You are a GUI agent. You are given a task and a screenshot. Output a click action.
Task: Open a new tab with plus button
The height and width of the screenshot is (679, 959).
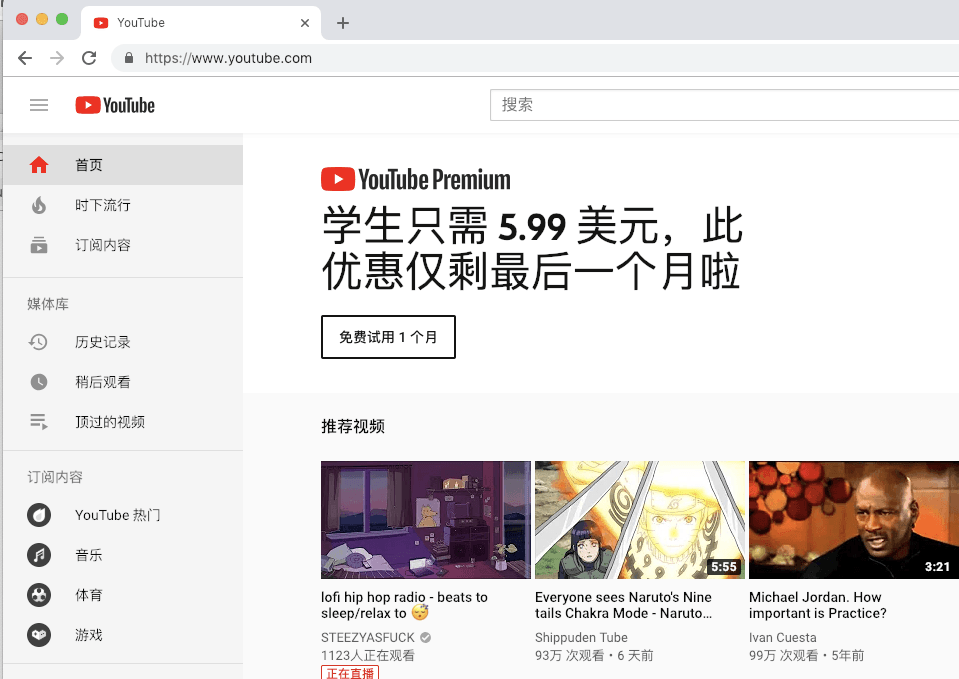(343, 23)
